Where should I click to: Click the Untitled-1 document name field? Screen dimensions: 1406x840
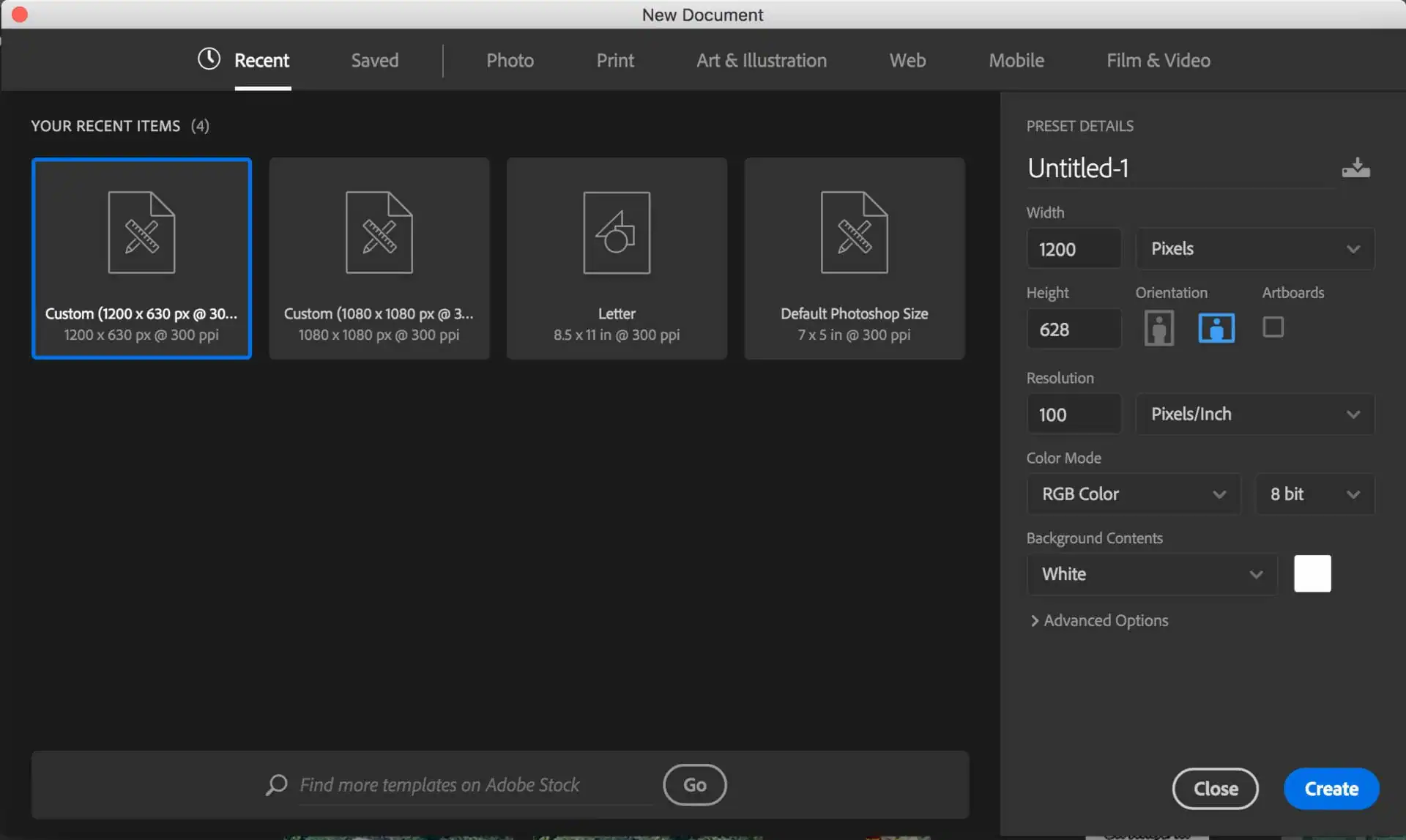[x=1180, y=168]
